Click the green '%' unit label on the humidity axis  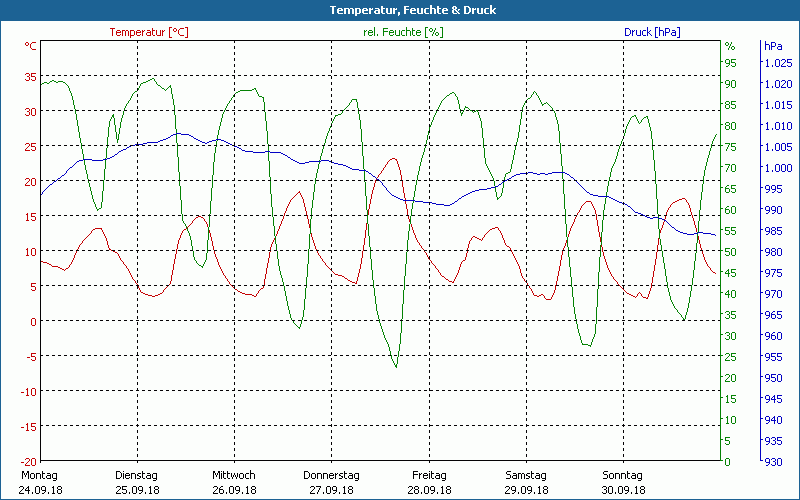(730, 46)
